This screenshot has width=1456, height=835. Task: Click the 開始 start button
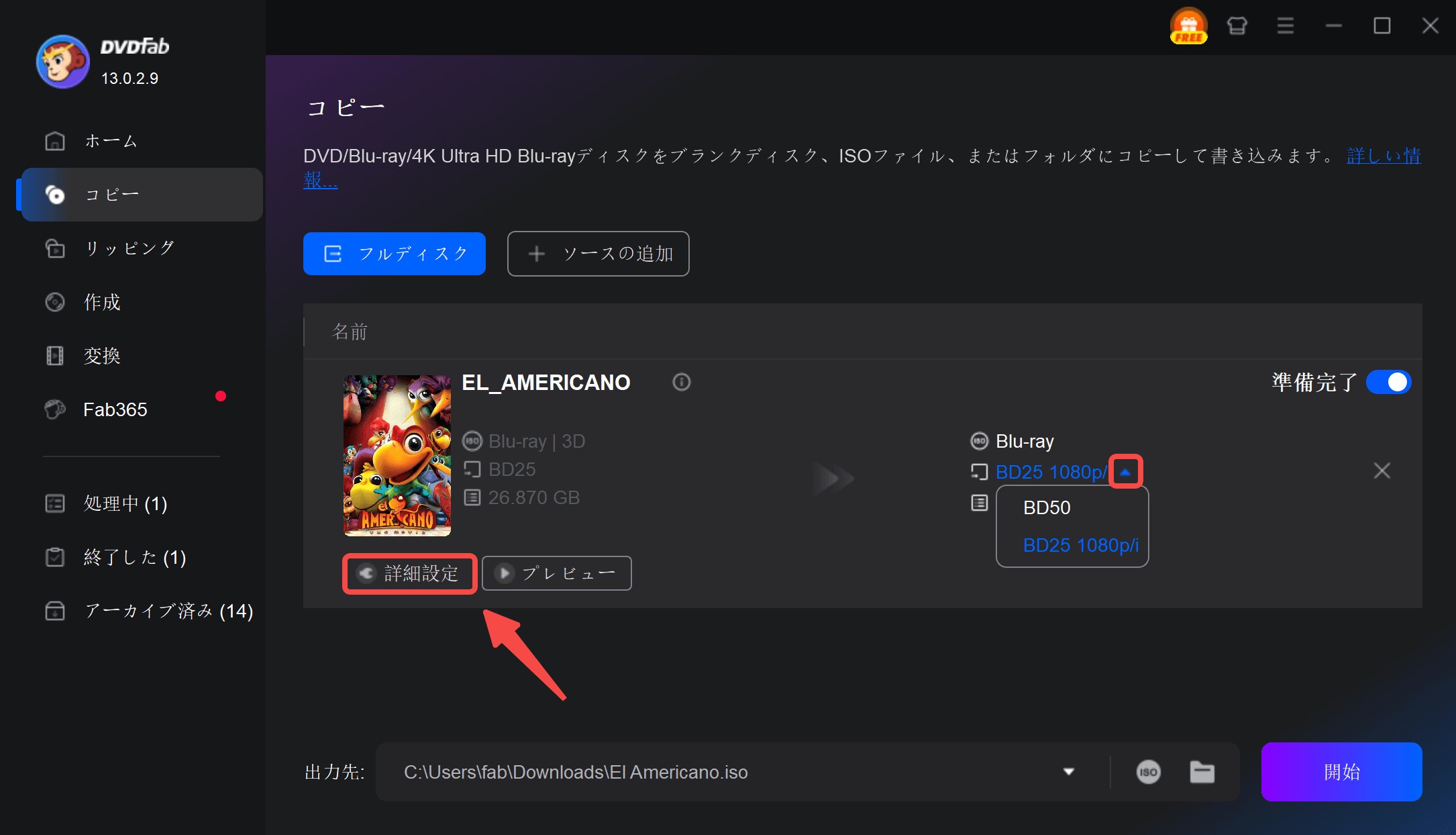coord(1341,772)
